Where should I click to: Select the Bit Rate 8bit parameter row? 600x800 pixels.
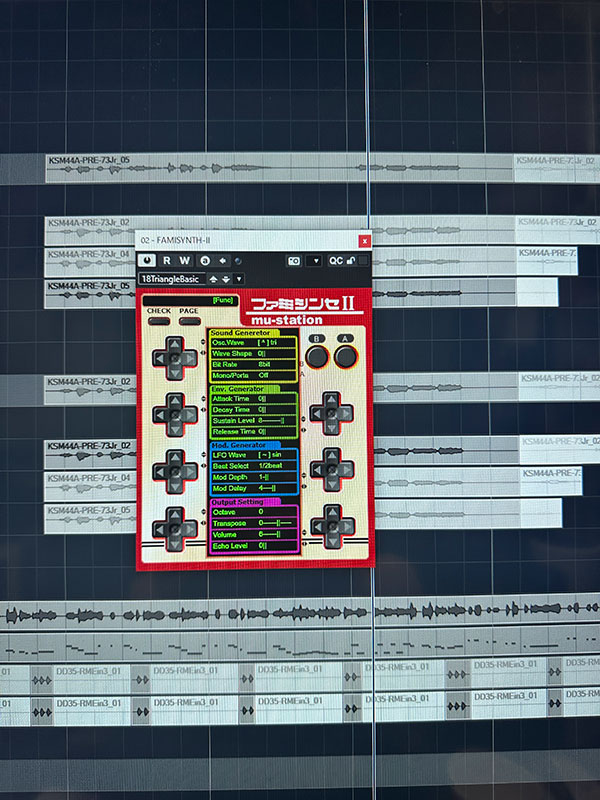pyautogui.click(x=254, y=364)
